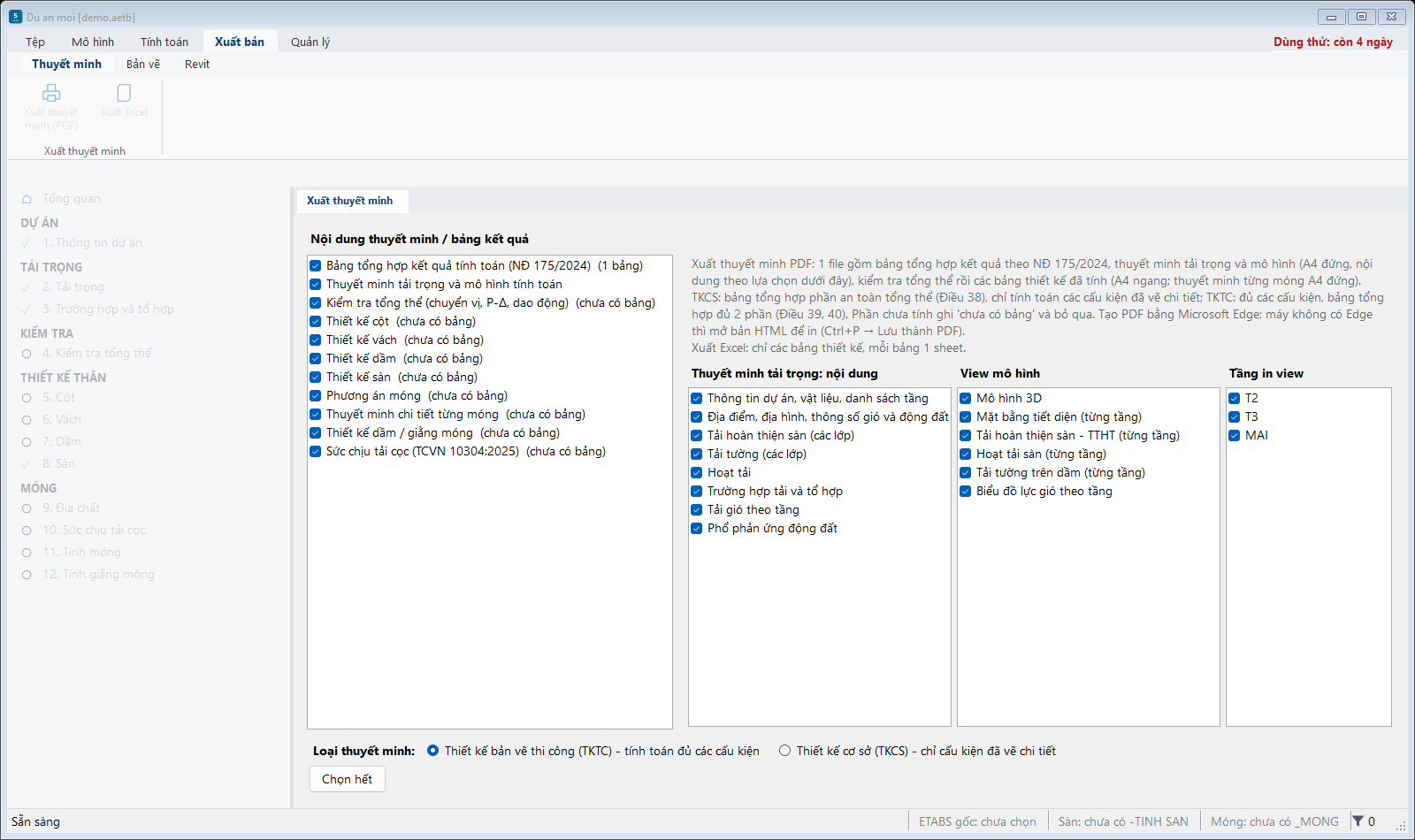Open 3. Trường hợp và tổ hợp step
1415x840 pixels.
(x=108, y=309)
